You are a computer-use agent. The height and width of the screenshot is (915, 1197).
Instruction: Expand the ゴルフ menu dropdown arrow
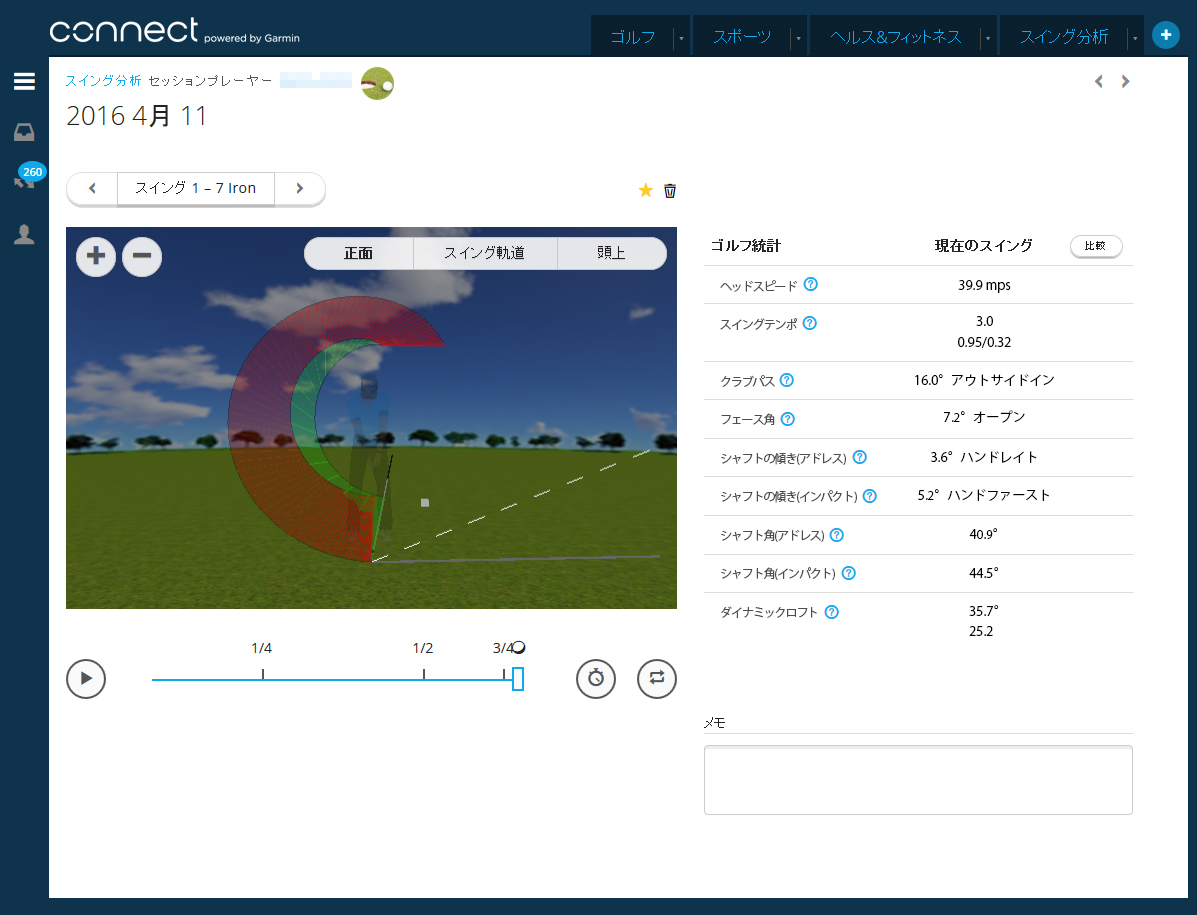681,38
